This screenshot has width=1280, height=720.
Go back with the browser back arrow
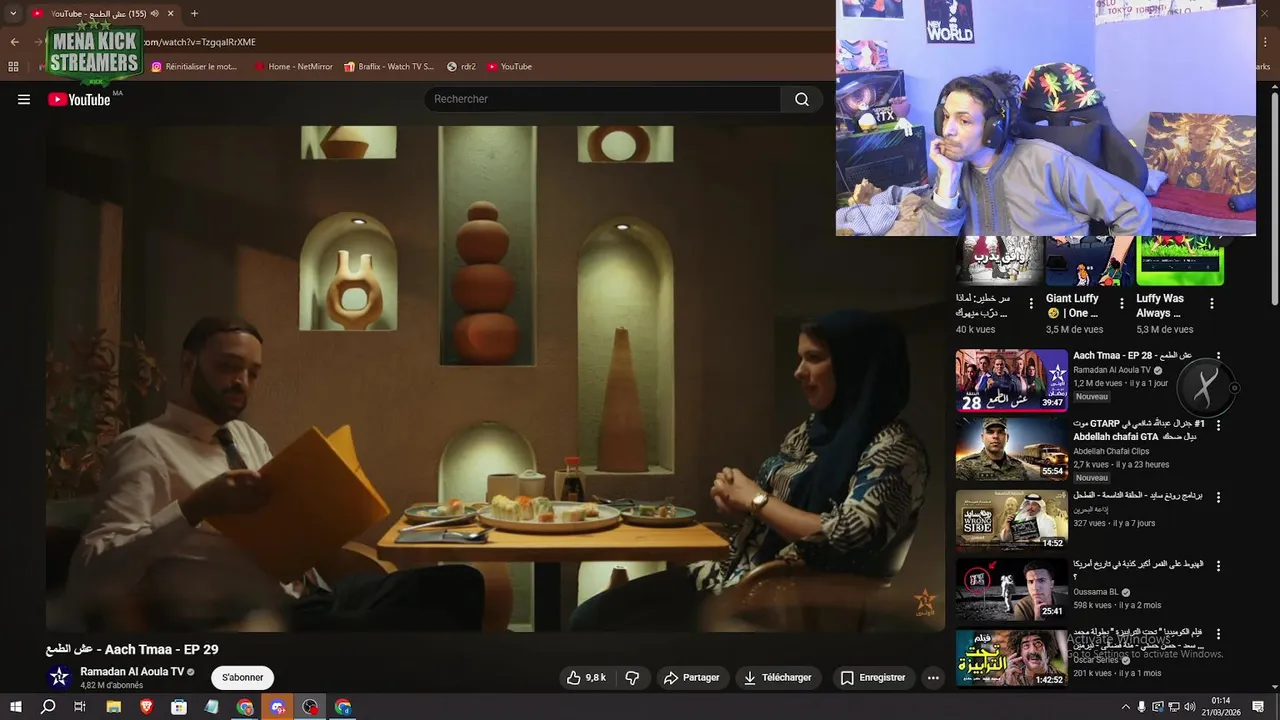click(x=14, y=42)
